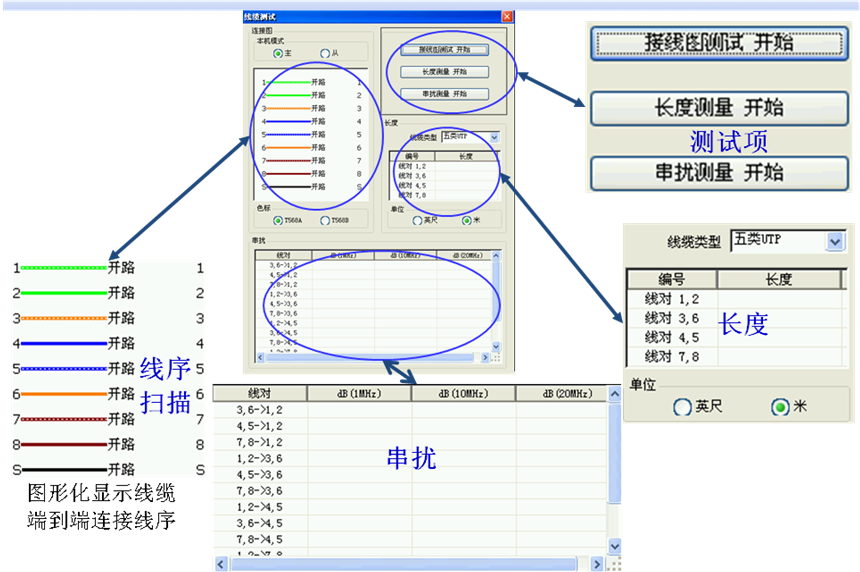860x572 pixels.
Task: Select 英尺 unit in the enlarged length panel
Action: pyautogui.click(x=683, y=407)
